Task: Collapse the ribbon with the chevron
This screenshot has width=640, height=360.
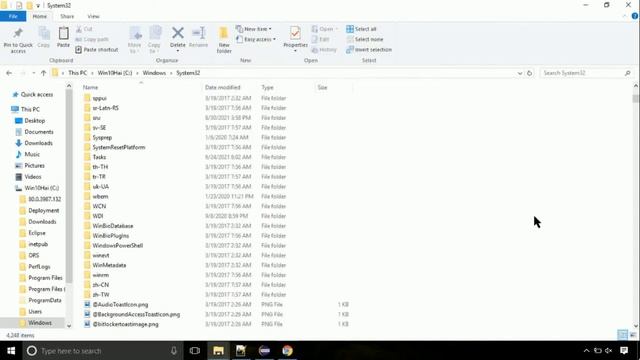Action: [624, 16]
